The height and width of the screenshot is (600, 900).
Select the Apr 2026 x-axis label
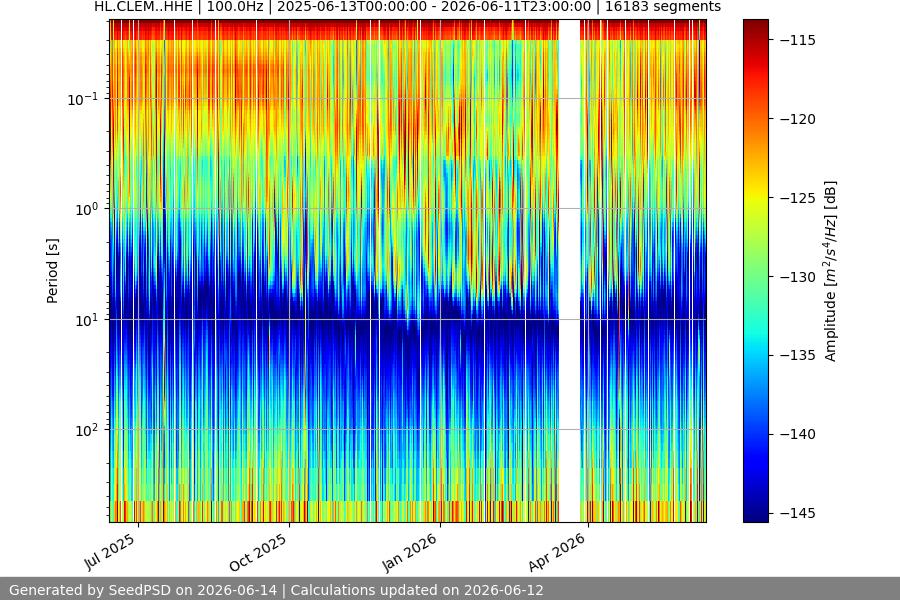click(x=557, y=552)
